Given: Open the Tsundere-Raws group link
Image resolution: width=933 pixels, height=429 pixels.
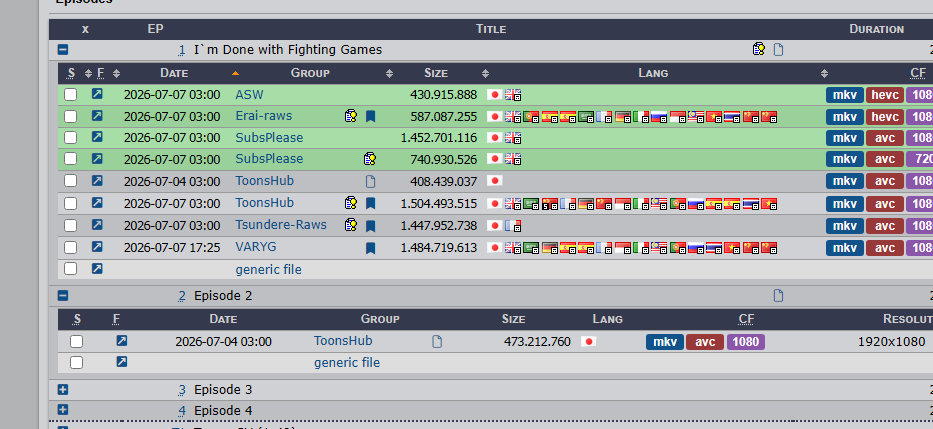Looking at the screenshot, I should [281, 224].
